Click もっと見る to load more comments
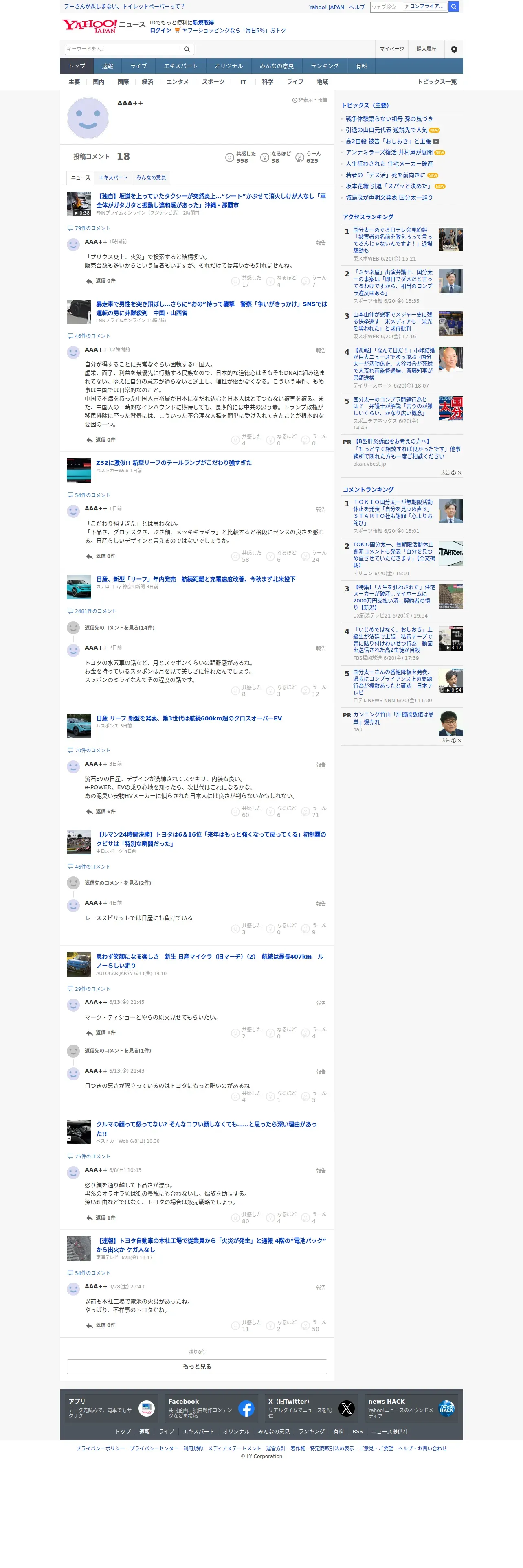The width and height of the screenshot is (523, 1568). point(197,1367)
